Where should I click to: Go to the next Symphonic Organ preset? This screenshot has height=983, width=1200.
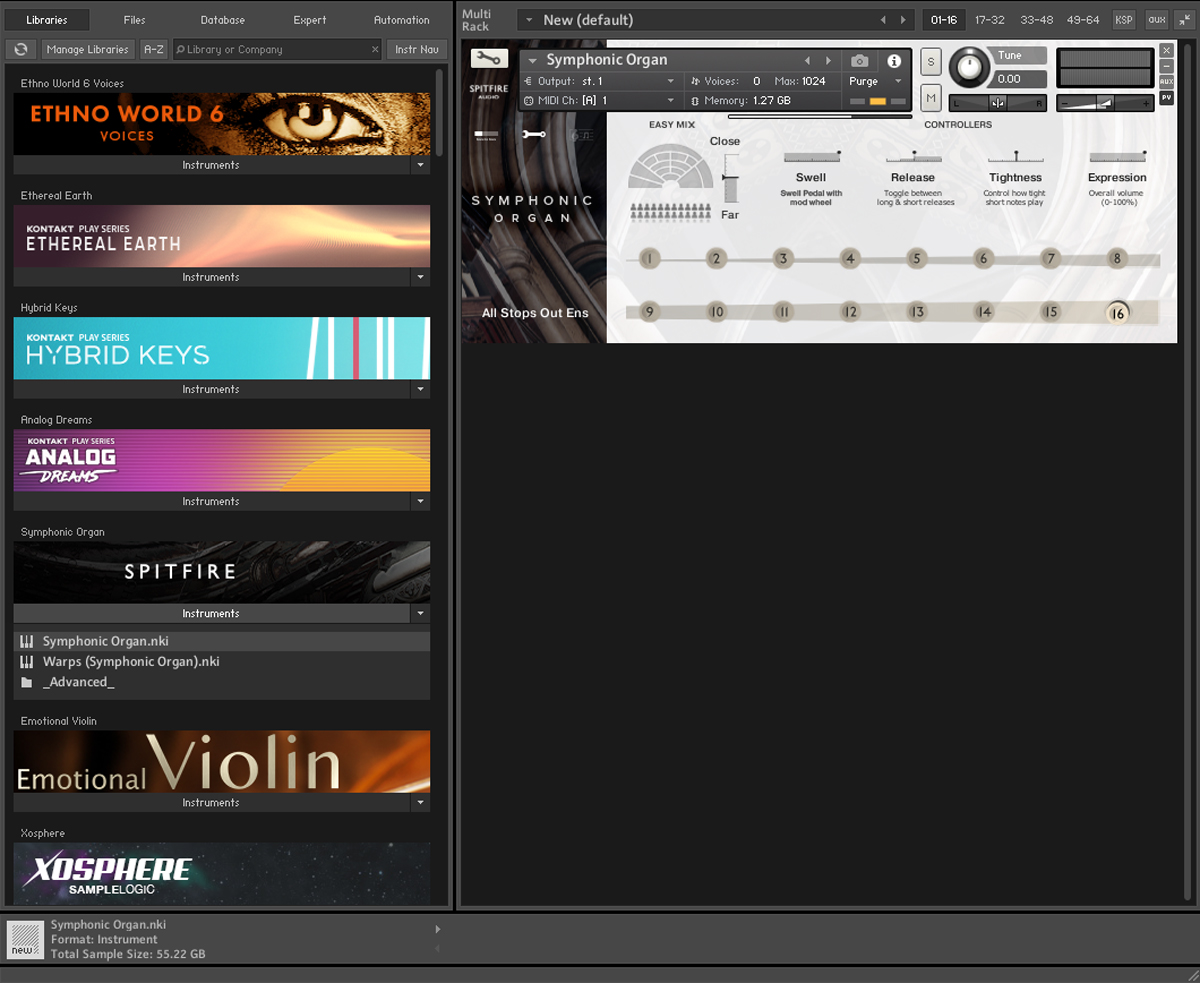(x=828, y=61)
